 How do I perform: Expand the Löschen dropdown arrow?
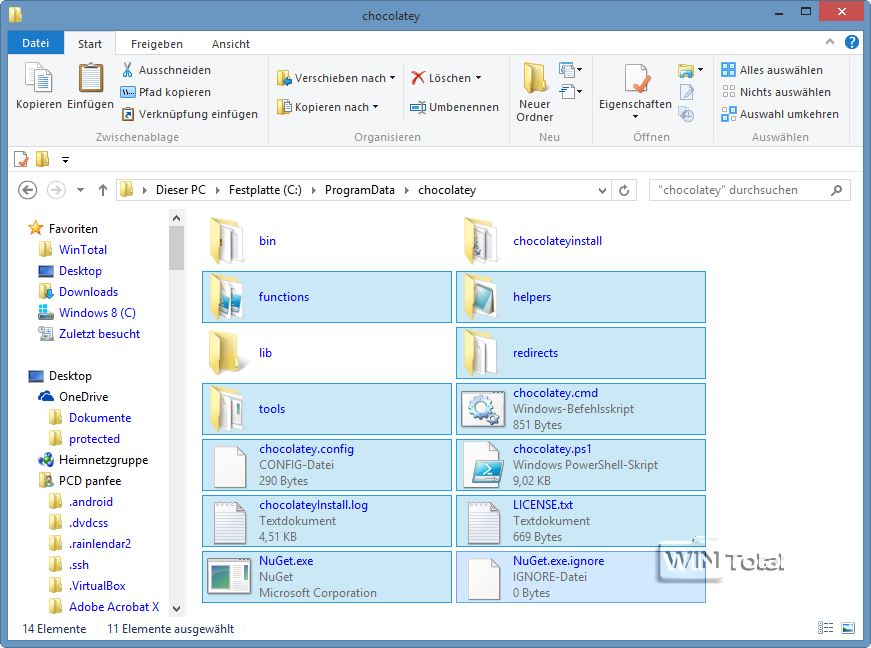tap(479, 78)
